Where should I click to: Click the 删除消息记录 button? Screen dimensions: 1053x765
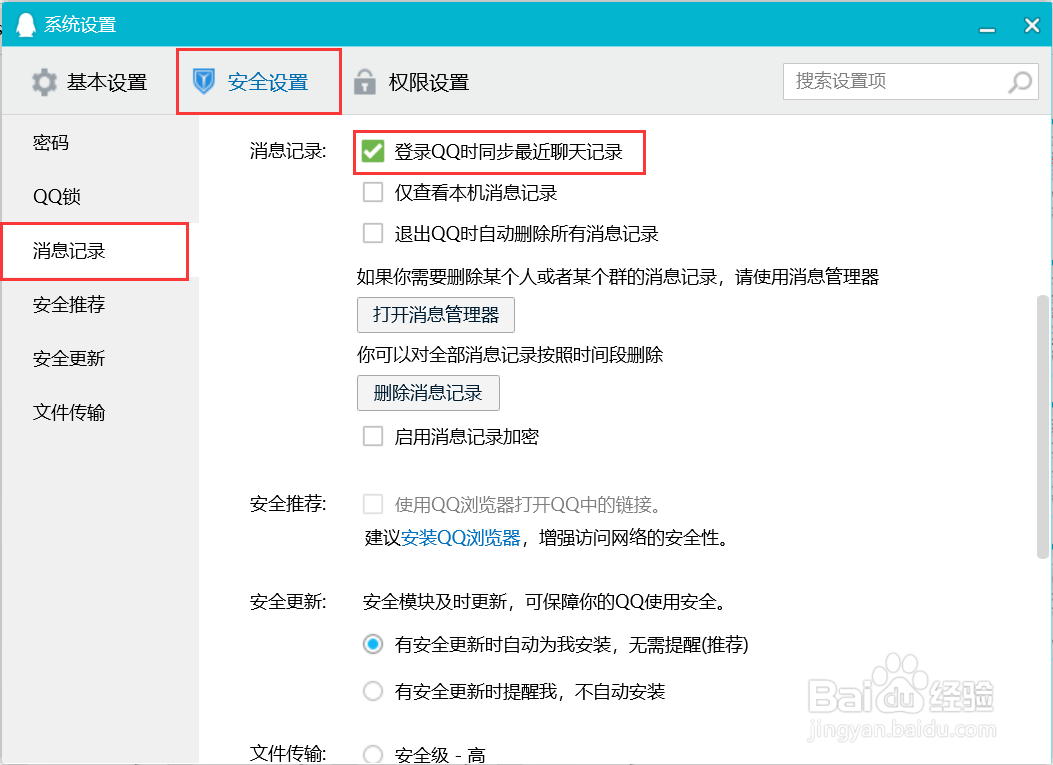coord(428,393)
